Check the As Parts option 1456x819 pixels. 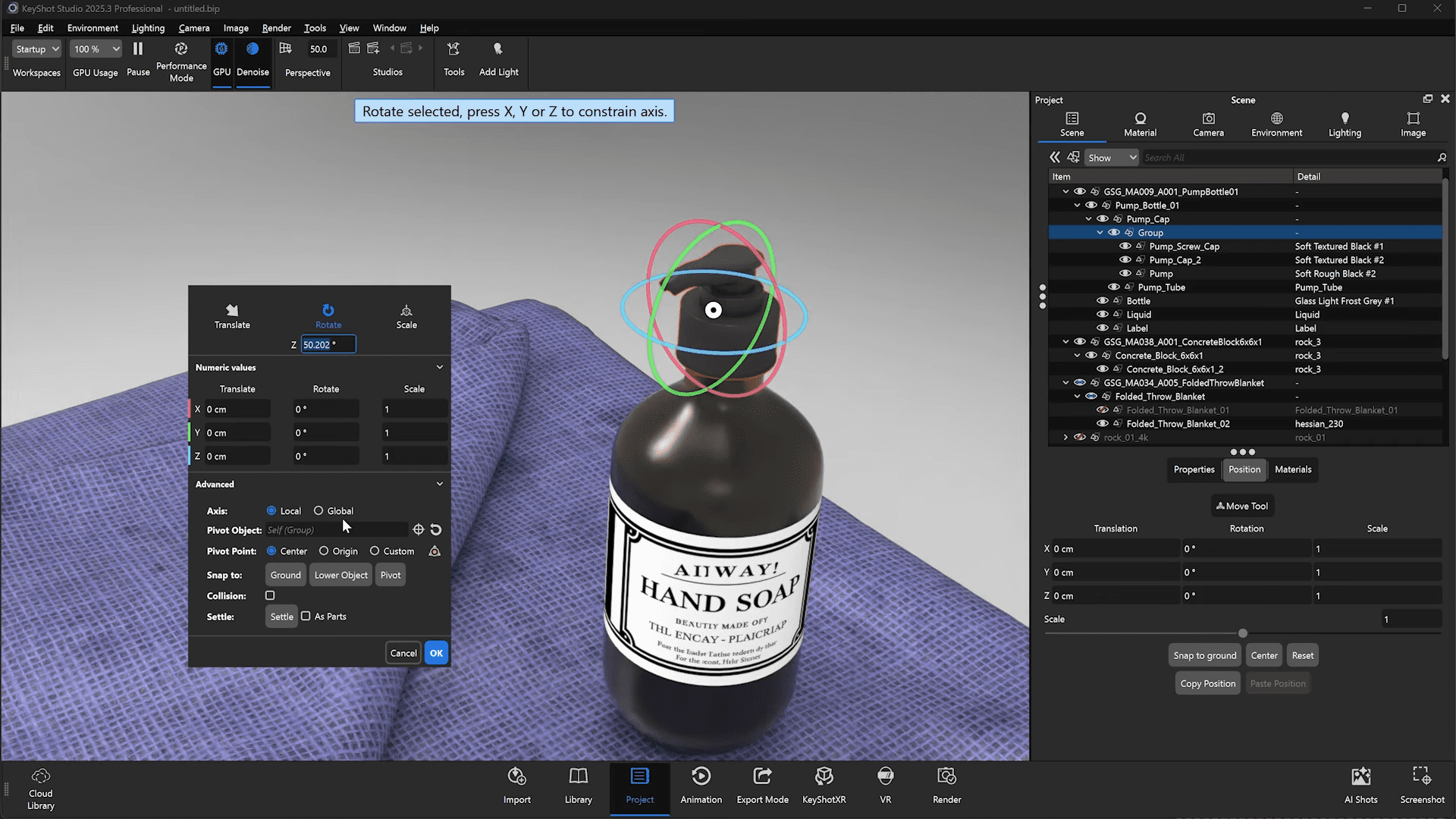point(306,616)
